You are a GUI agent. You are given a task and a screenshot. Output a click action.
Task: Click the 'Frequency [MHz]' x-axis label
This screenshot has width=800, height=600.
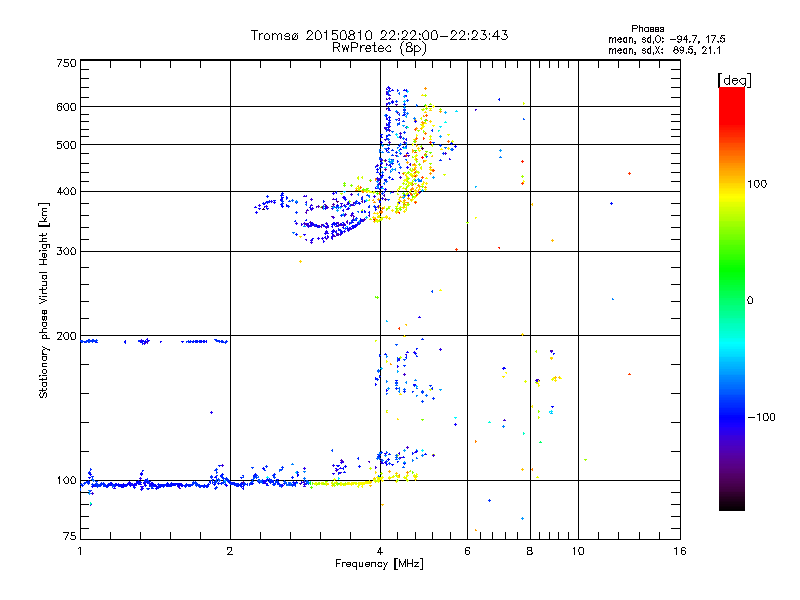379,564
